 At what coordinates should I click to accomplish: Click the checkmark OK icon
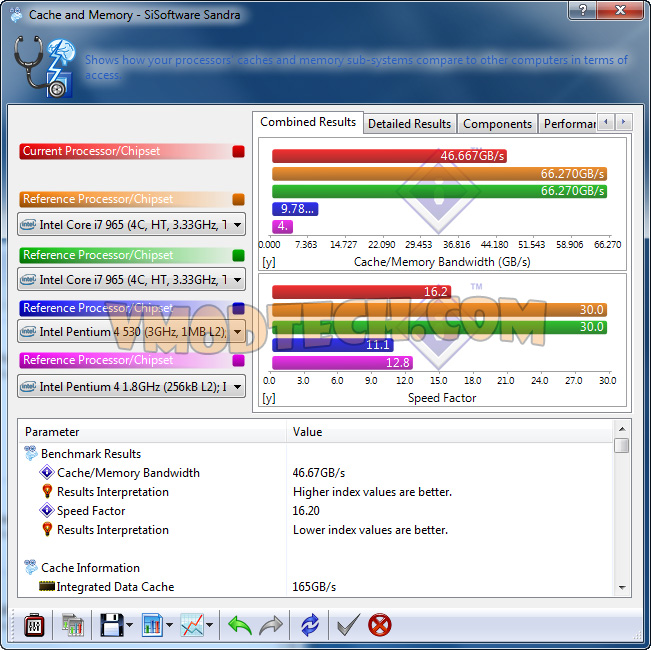(x=348, y=625)
